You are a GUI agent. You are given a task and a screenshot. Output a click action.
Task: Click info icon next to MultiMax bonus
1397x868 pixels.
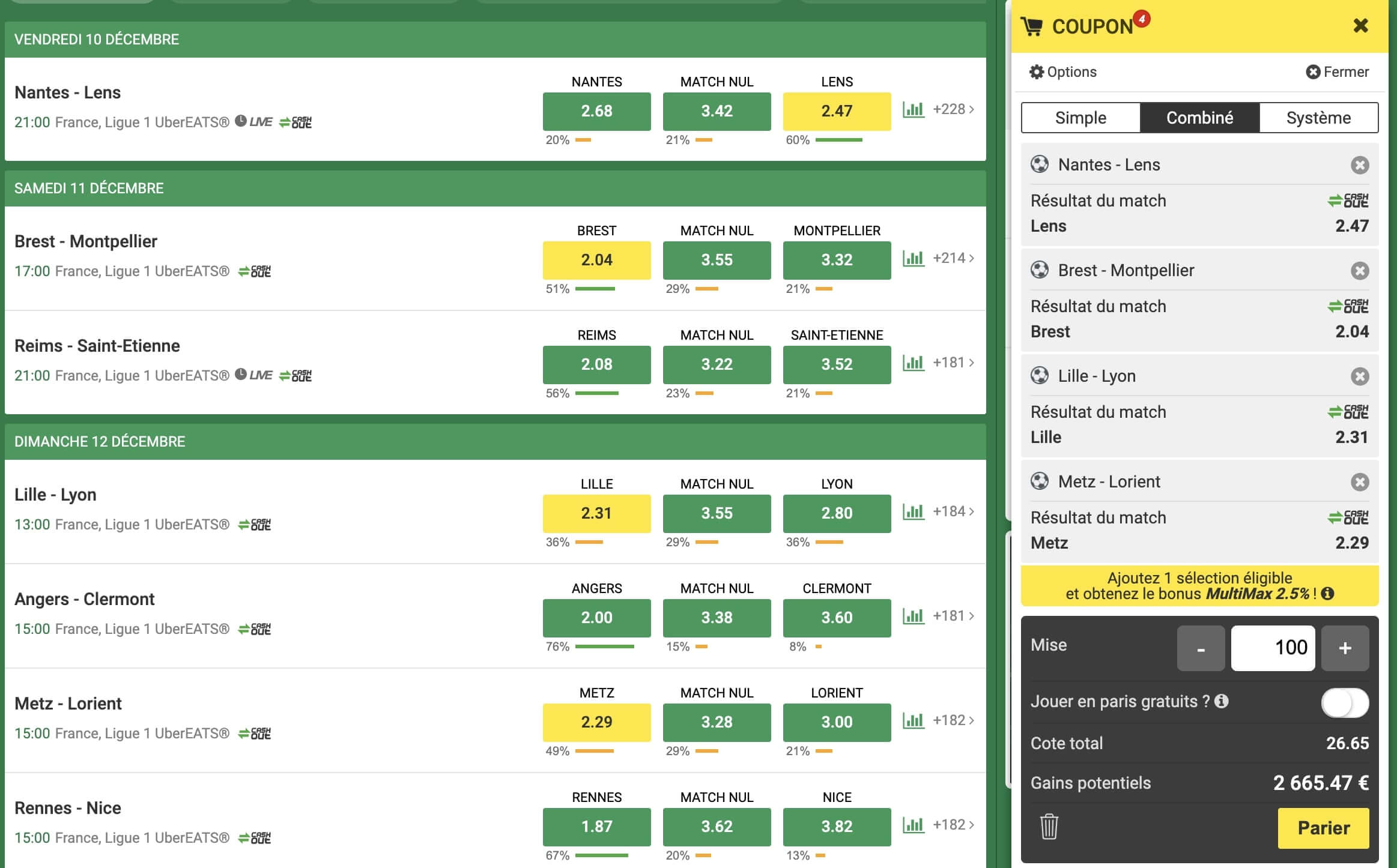pos(1328,594)
